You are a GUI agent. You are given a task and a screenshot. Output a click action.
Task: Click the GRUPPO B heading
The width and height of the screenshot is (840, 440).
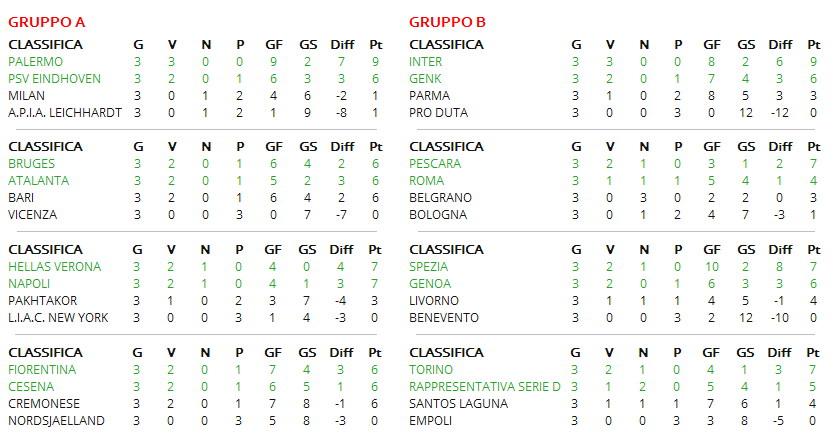(447, 22)
